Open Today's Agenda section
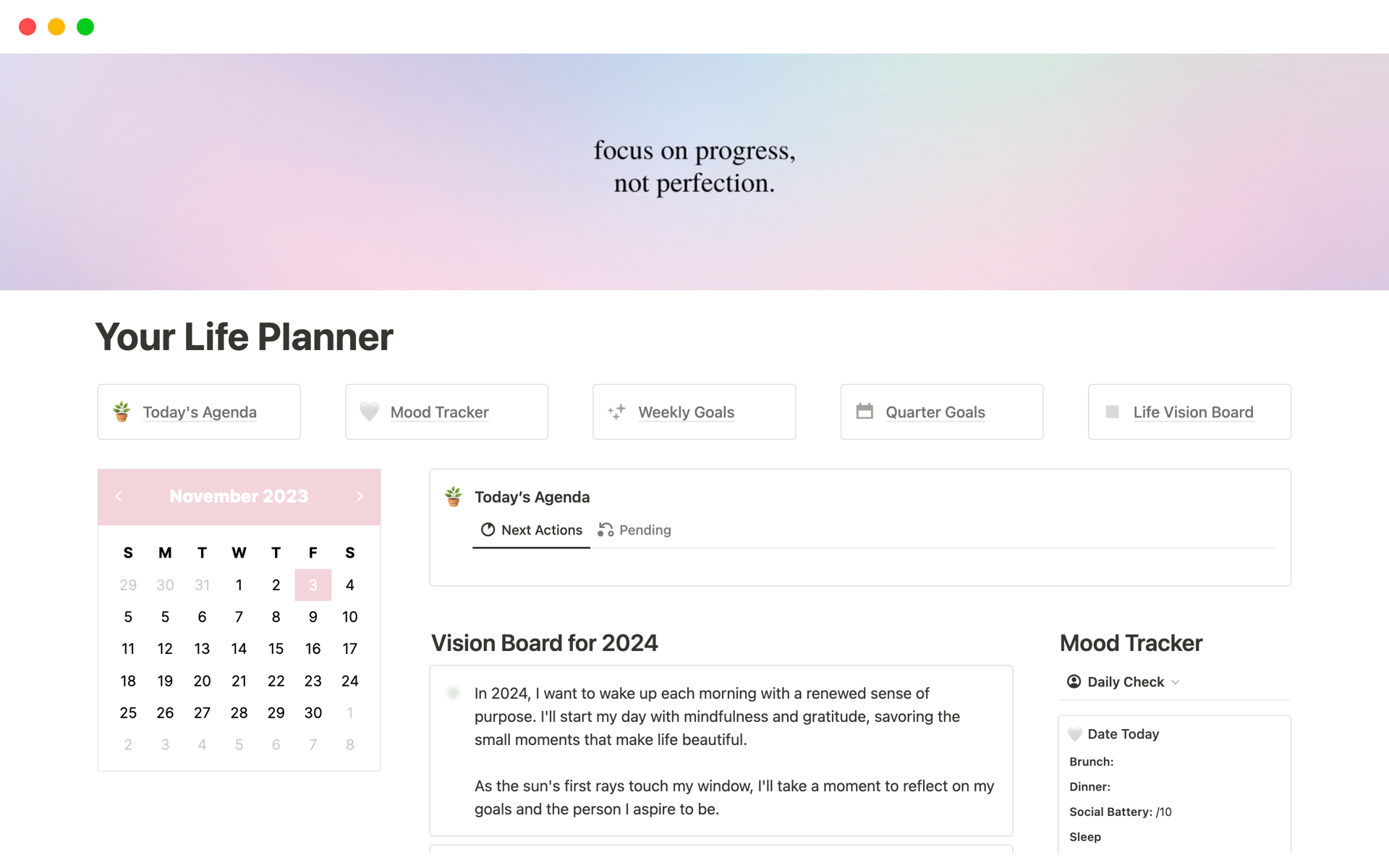The width and height of the screenshot is (1389, 868). click(199, 411)
